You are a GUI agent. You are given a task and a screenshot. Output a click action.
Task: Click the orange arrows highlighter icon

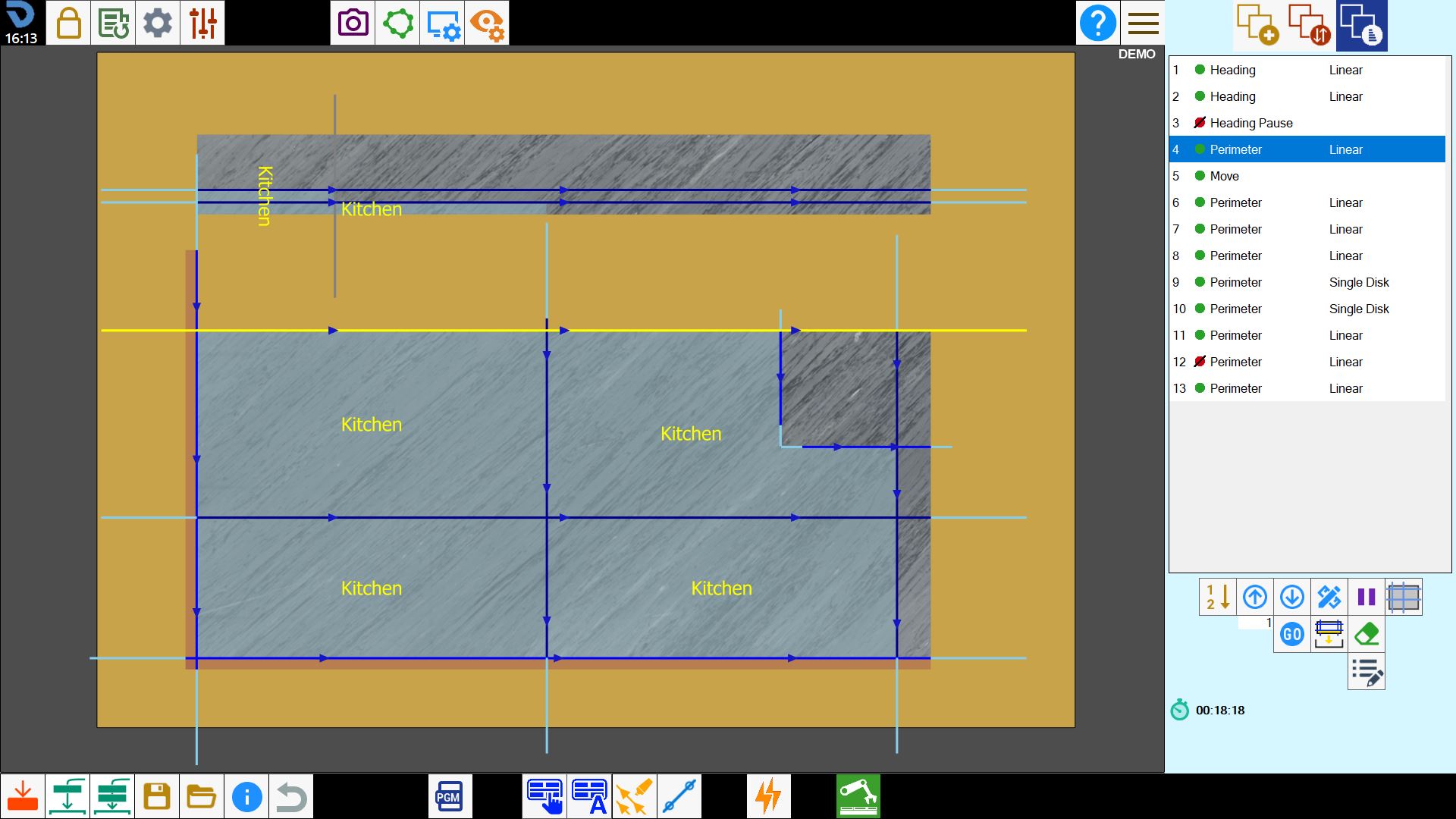coord(634,796)
